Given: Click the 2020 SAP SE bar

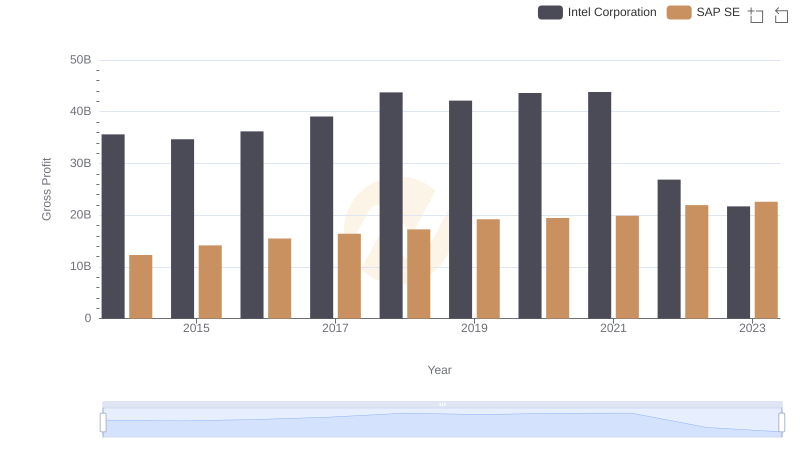Looking at the screenshot, I should tap(558, 268).
